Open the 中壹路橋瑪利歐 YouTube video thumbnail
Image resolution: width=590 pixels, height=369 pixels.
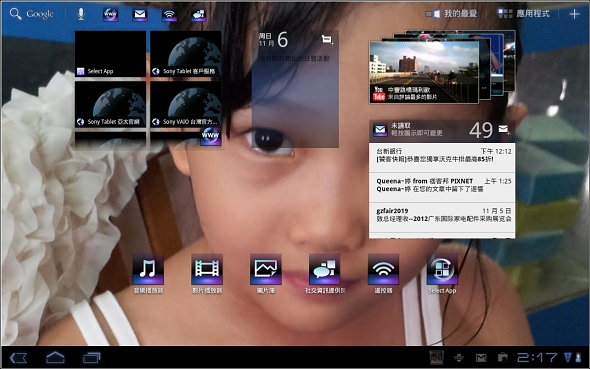pyautogui.click(x=424, y=72)
